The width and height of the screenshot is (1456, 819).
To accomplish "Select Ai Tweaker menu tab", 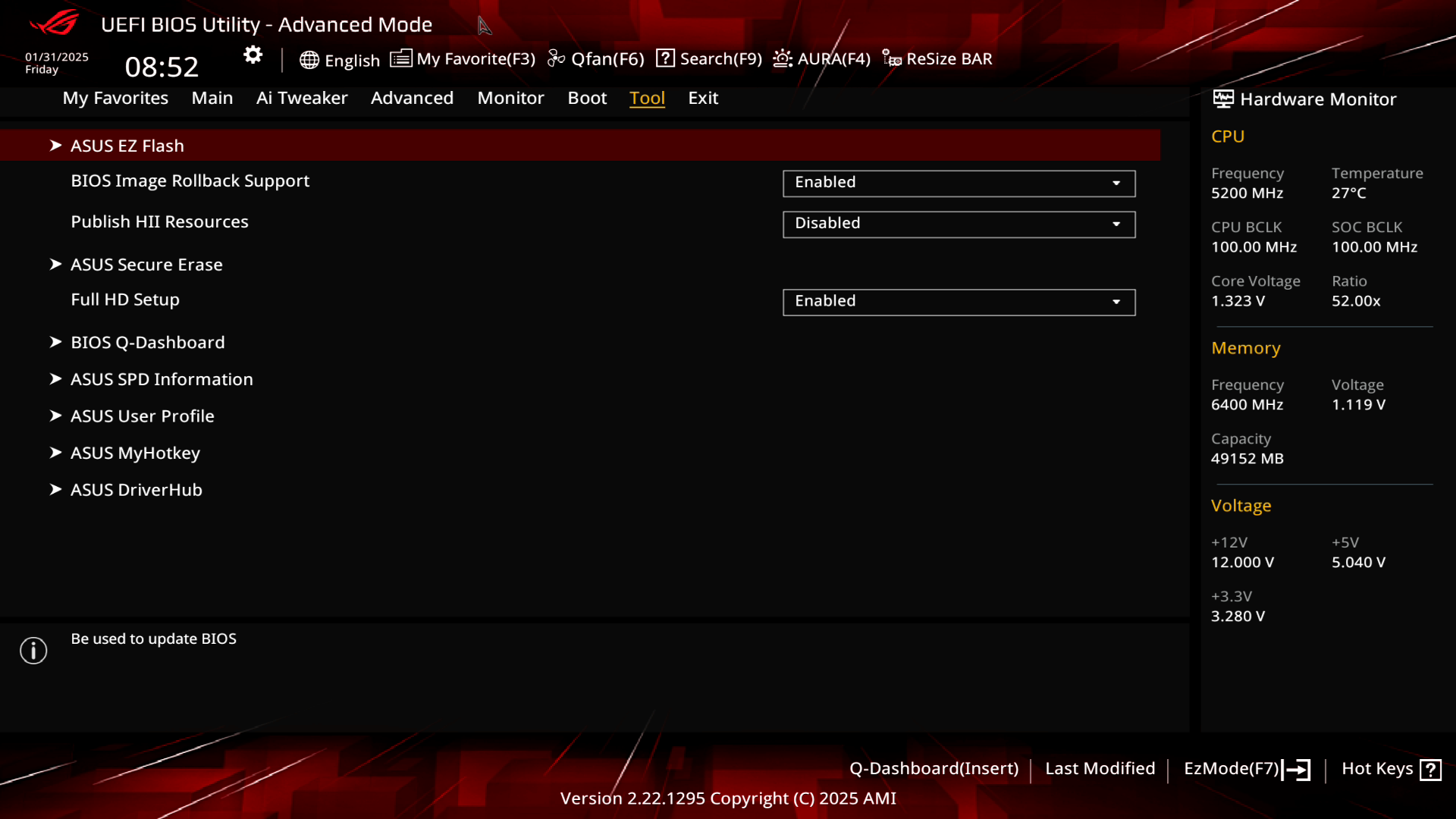I will pyautogui.click(x=302, y=98).
